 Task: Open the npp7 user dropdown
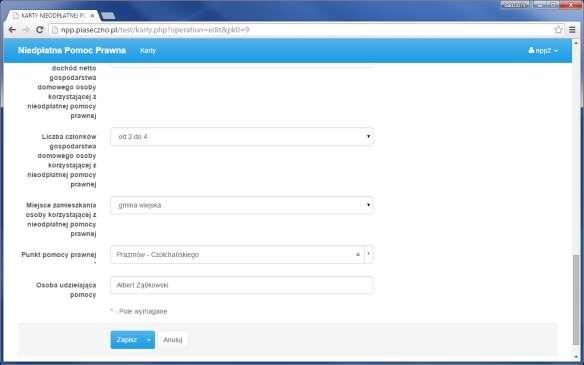(543, 51)
